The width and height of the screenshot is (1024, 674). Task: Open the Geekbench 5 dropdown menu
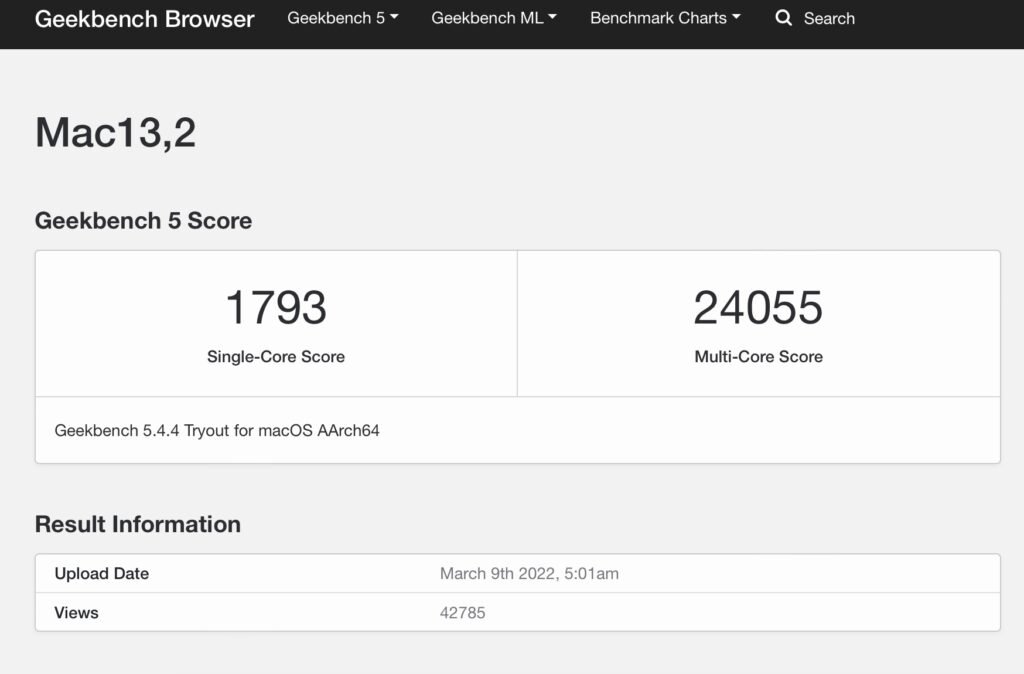click(343, 18)
